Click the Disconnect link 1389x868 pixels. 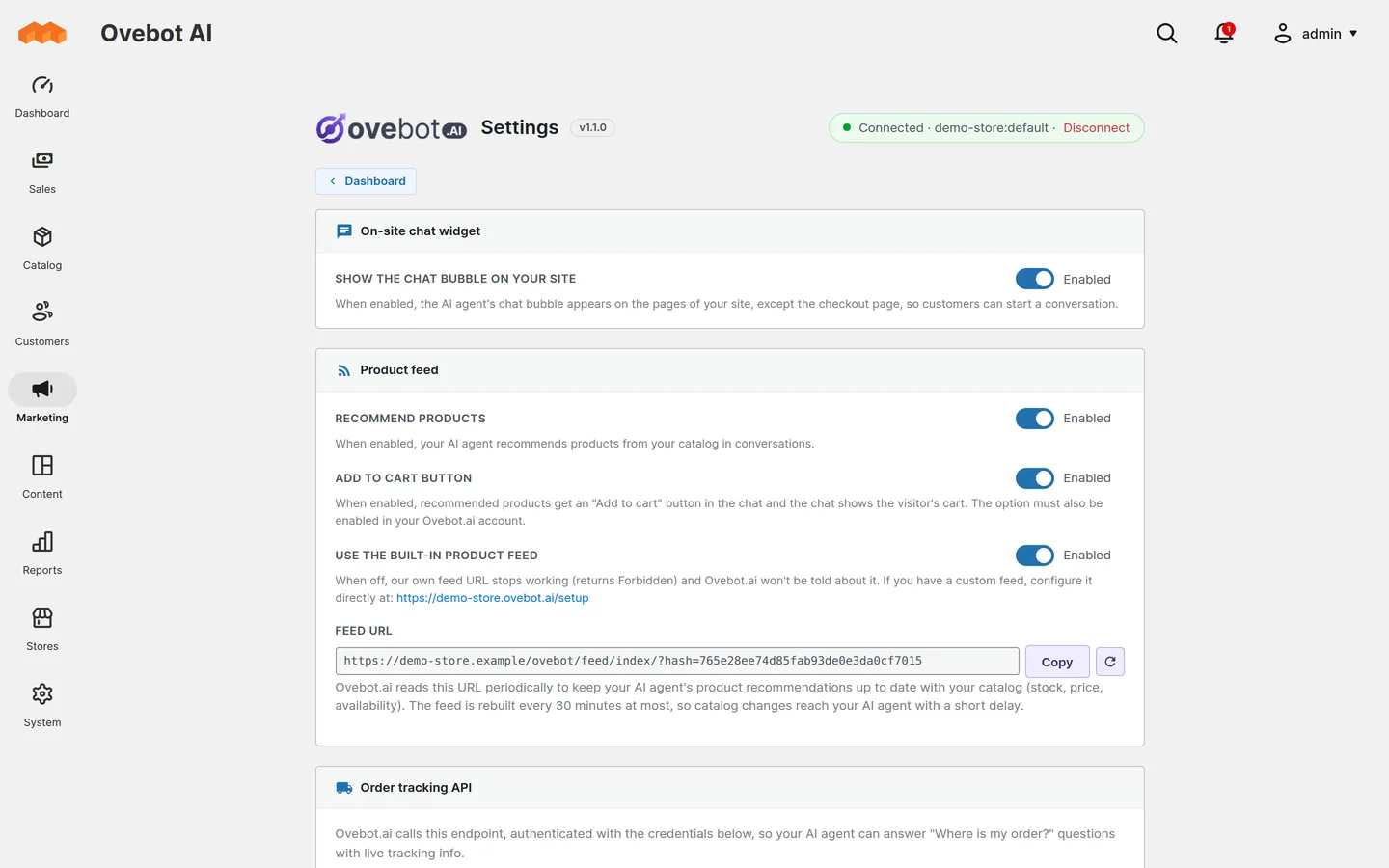coord(1097,128)
